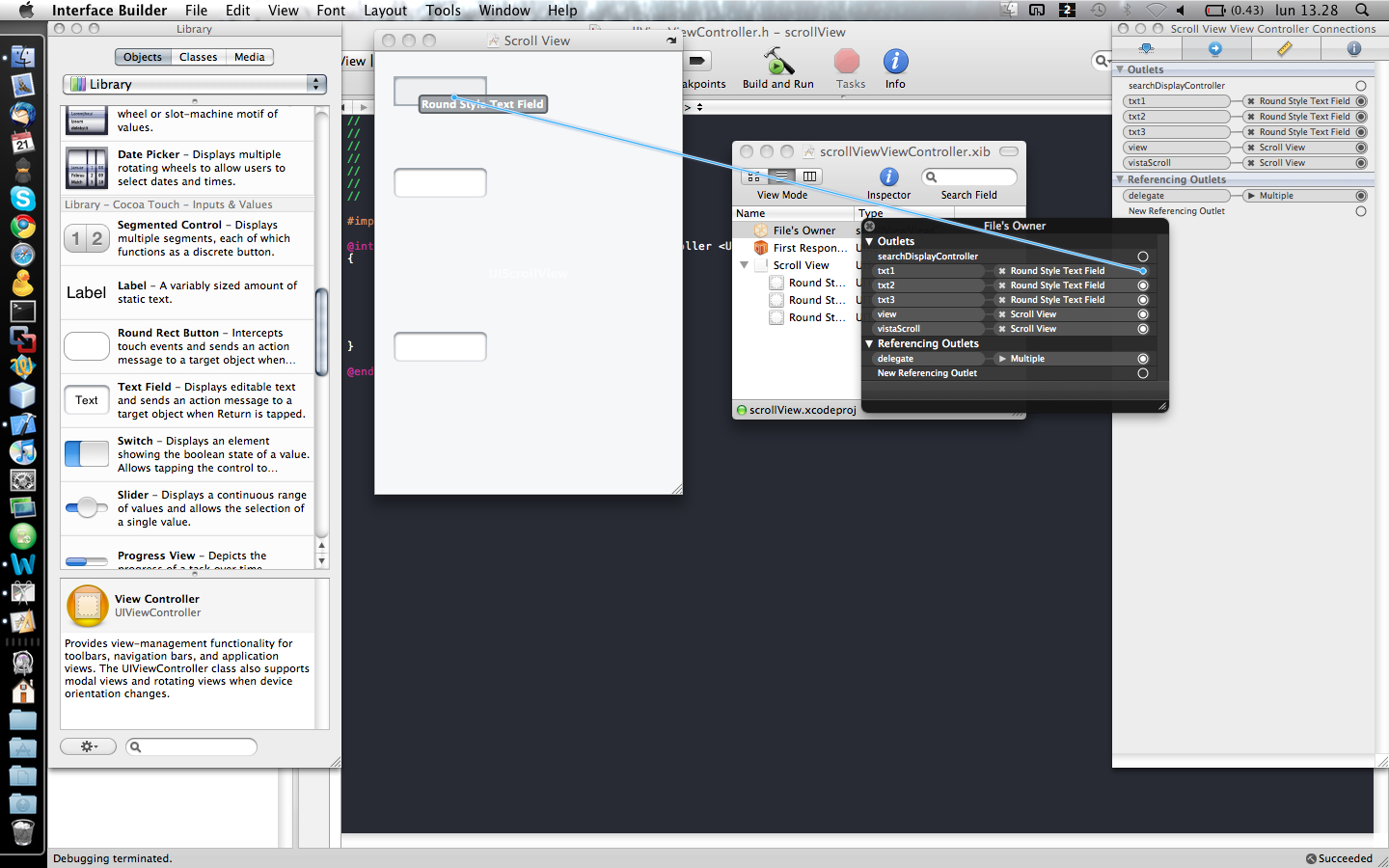Switch to the ruler Size inspector tab
Screen dimensions: 1389x868
click(1285, 48)
